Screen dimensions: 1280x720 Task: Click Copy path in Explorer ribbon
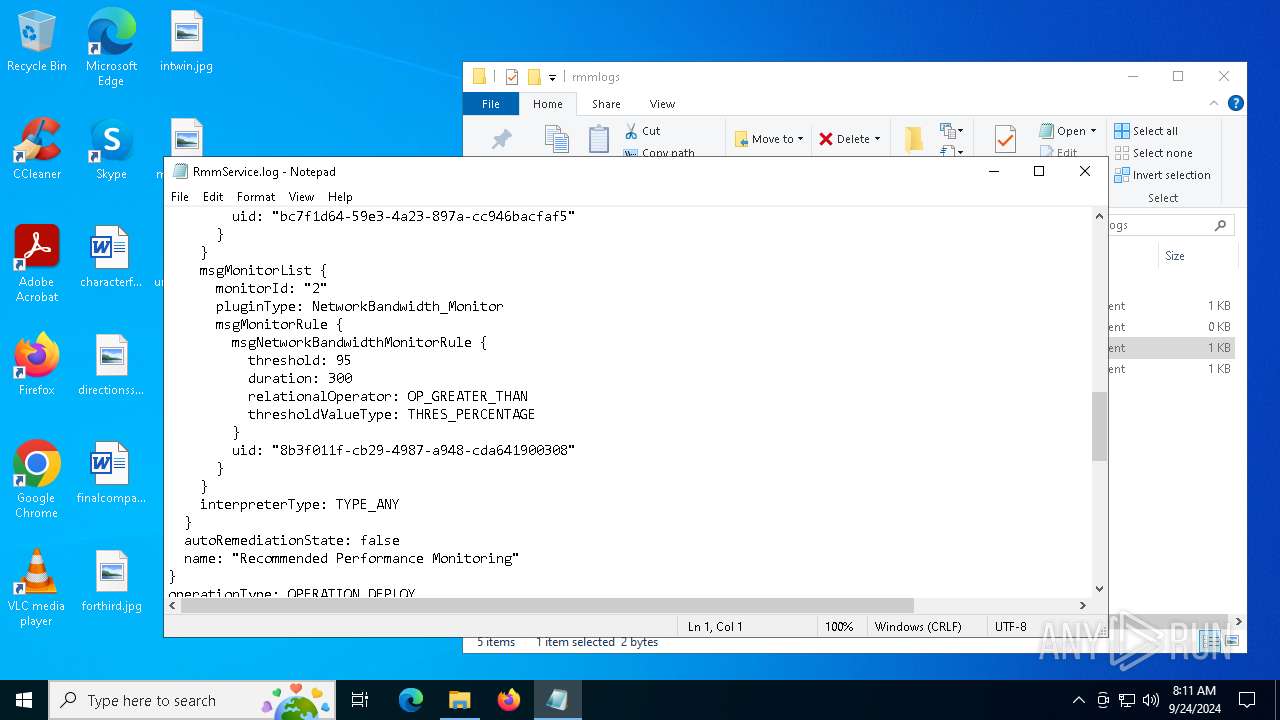coord(659,153)
